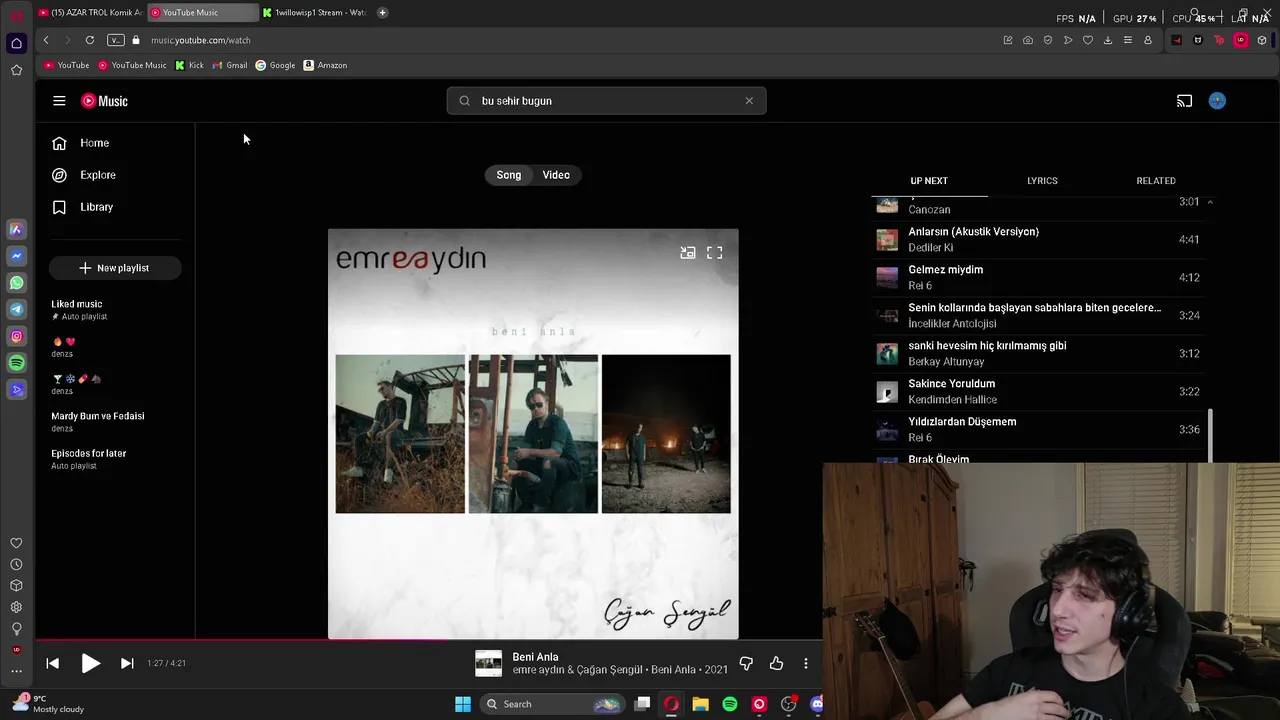Viewport: 1280px width, 720px height.
Task: Click the queue panel scrollbar
Action: coord(1211,436)
